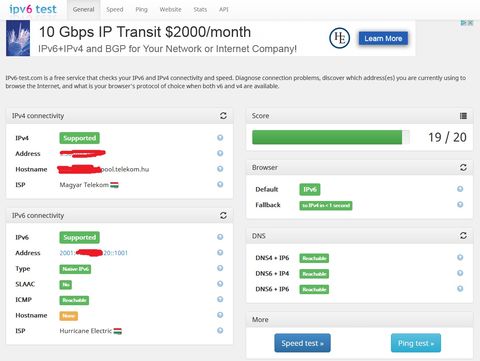The width and height of the screenshot is (480, 361).
Task: Click the ad thumbnail image
Action: 18,38
